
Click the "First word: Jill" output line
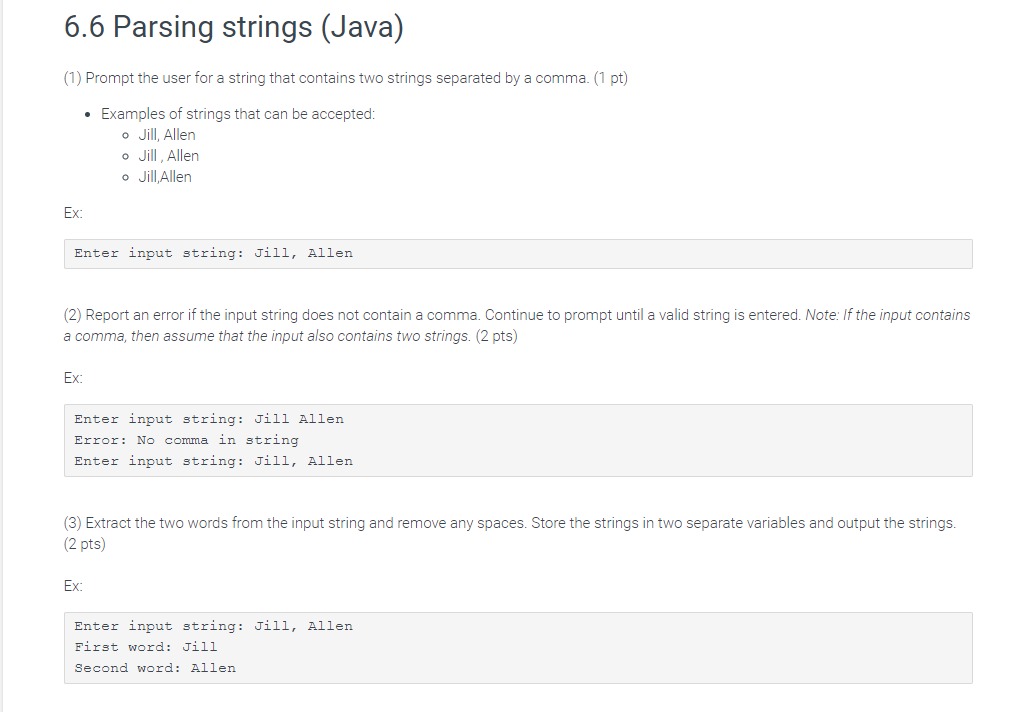coord(146,647)
